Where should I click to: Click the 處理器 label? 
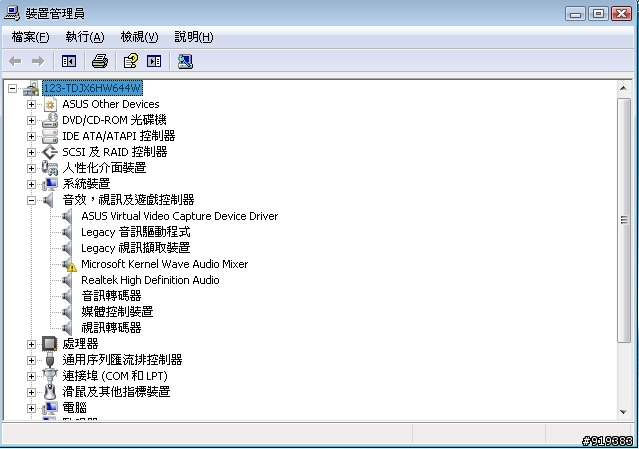click(80, 344)
